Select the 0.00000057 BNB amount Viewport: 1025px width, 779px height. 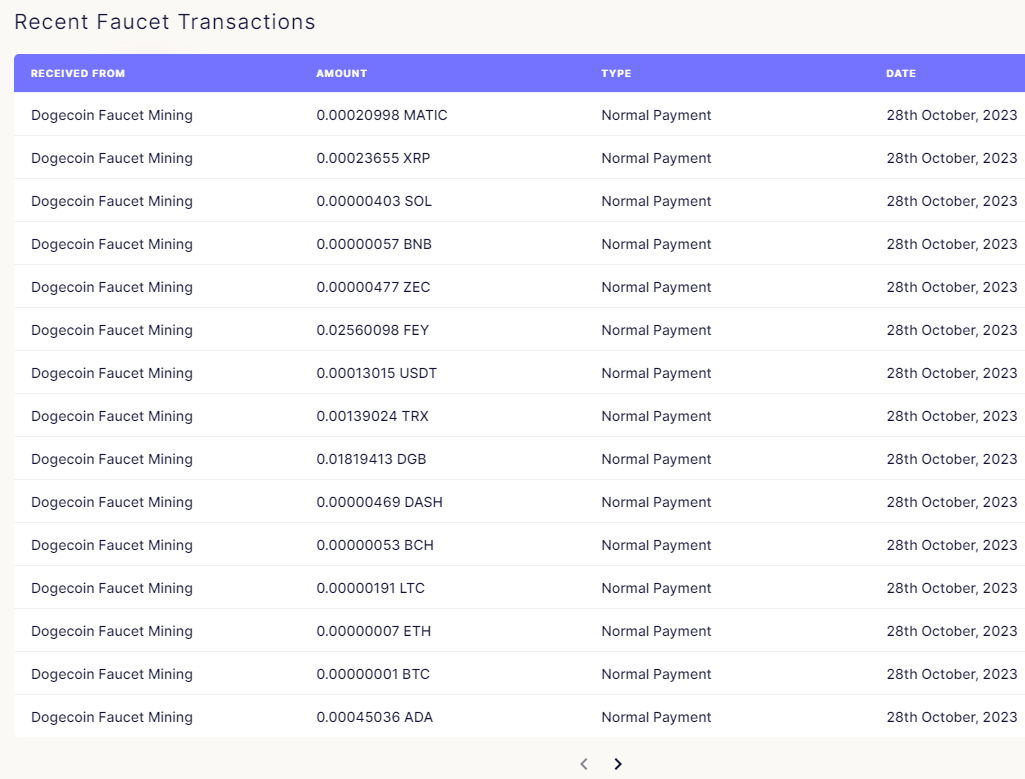click(x=374, y=244)
